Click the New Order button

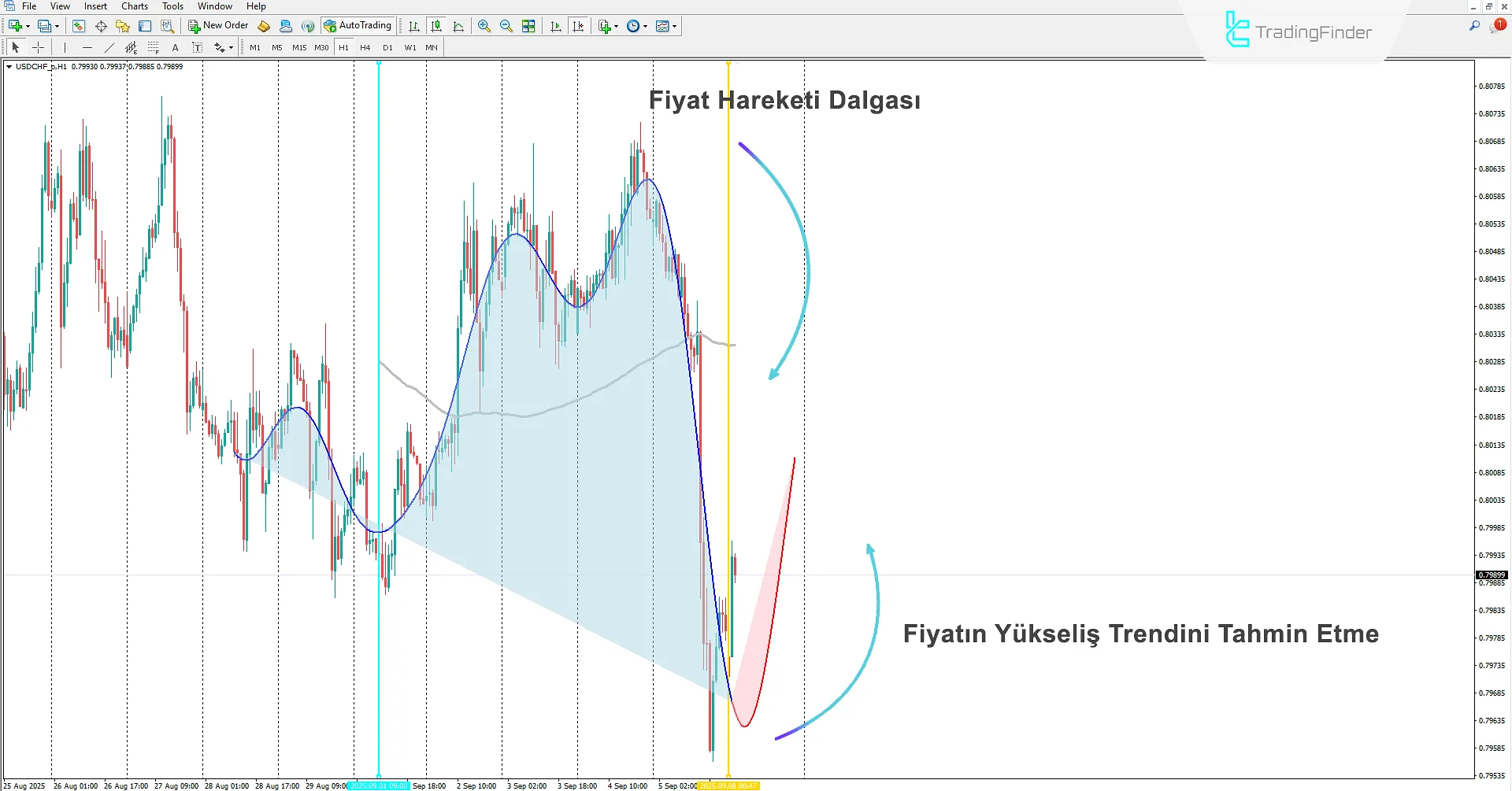(218, 26)
